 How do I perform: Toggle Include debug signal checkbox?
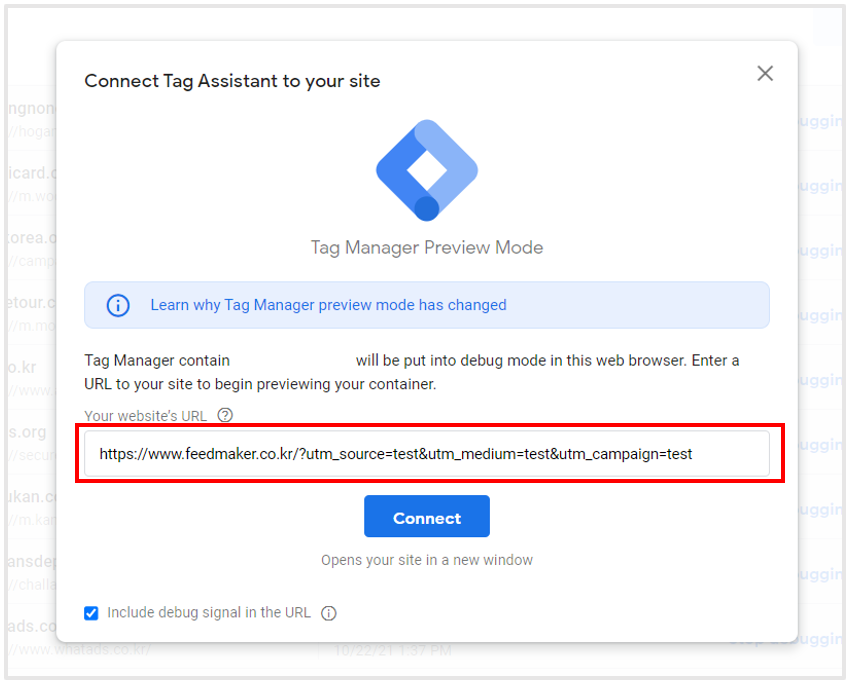click(x=91, y=613)
